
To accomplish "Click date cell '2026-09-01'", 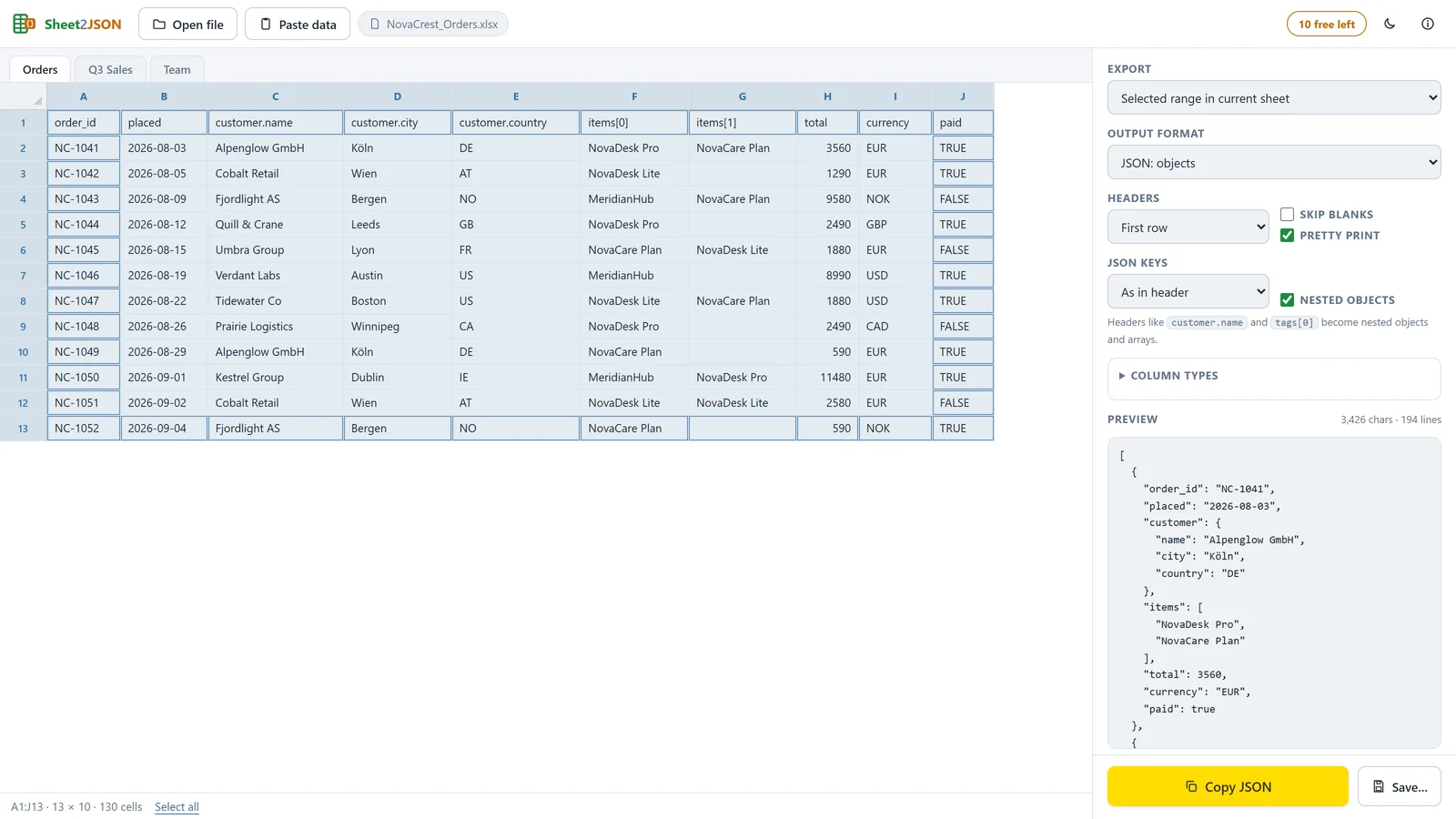I will 164,377.
